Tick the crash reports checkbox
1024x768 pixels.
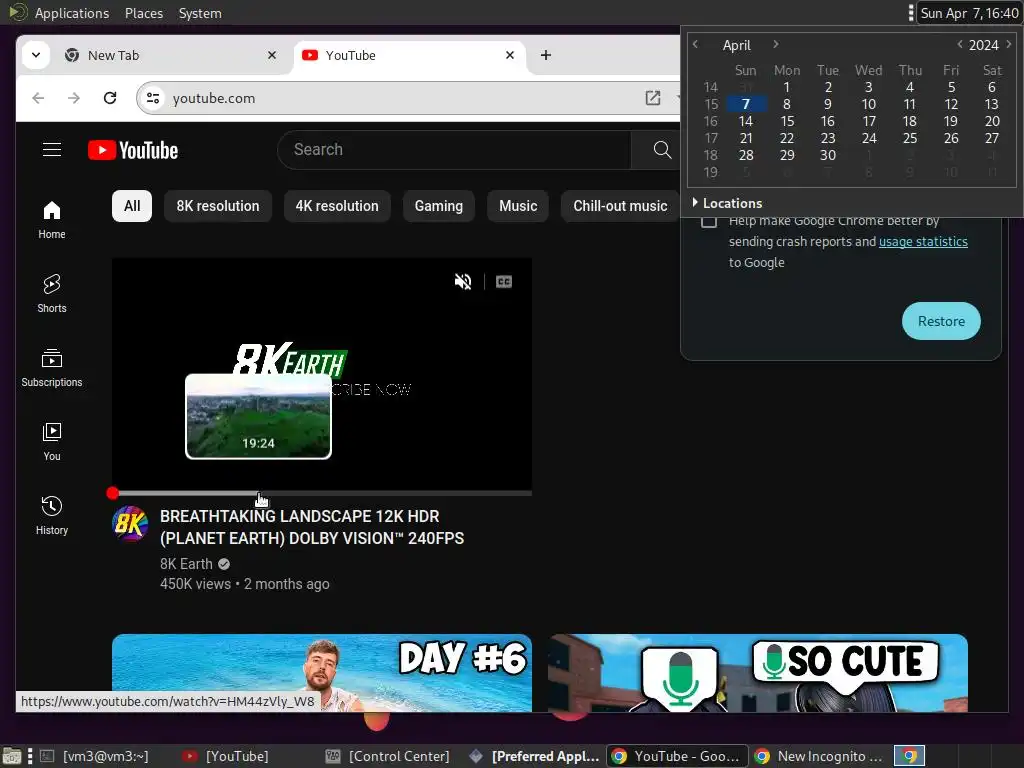709,221
